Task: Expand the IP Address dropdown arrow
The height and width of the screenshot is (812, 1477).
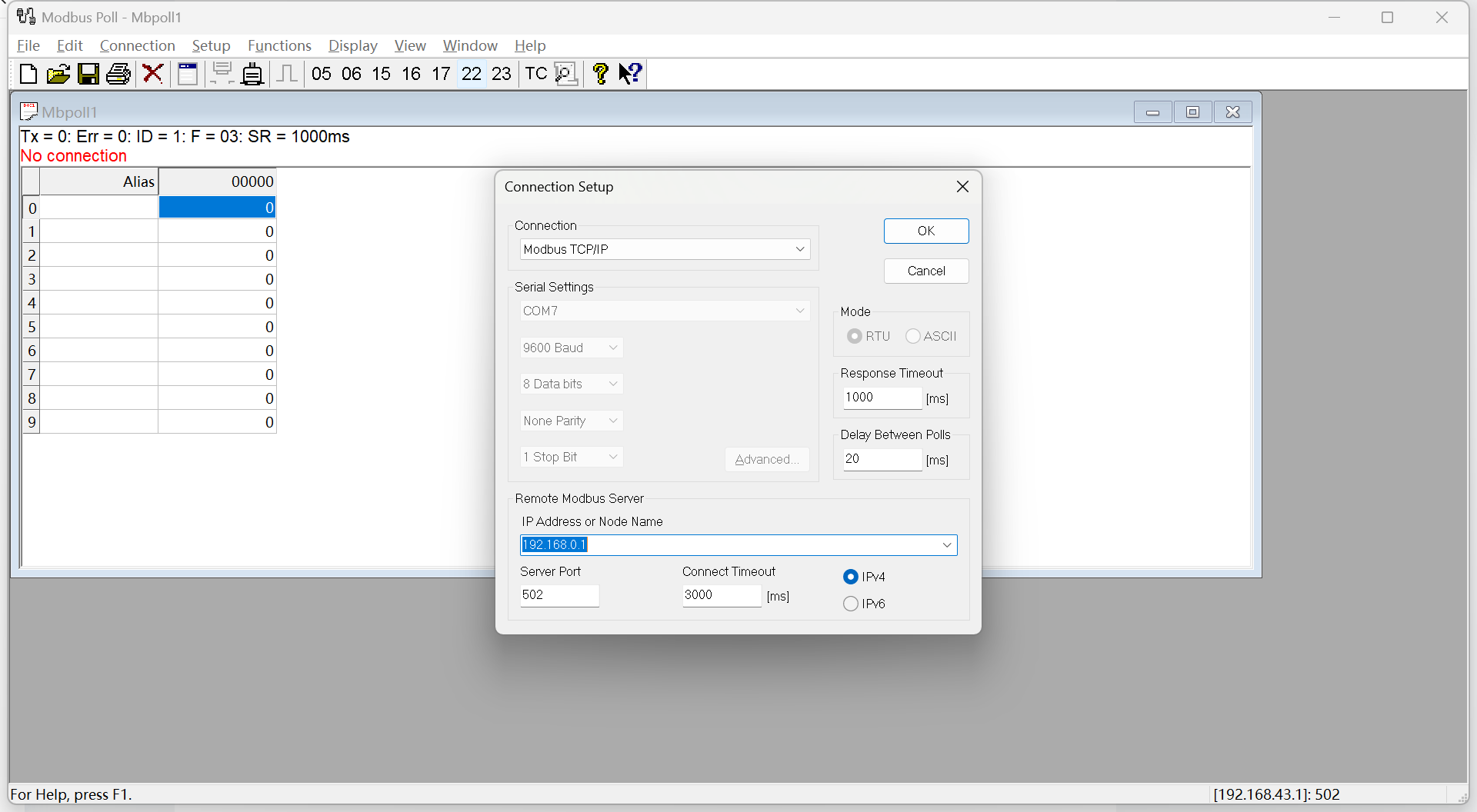Action: [x=947, y=545]
